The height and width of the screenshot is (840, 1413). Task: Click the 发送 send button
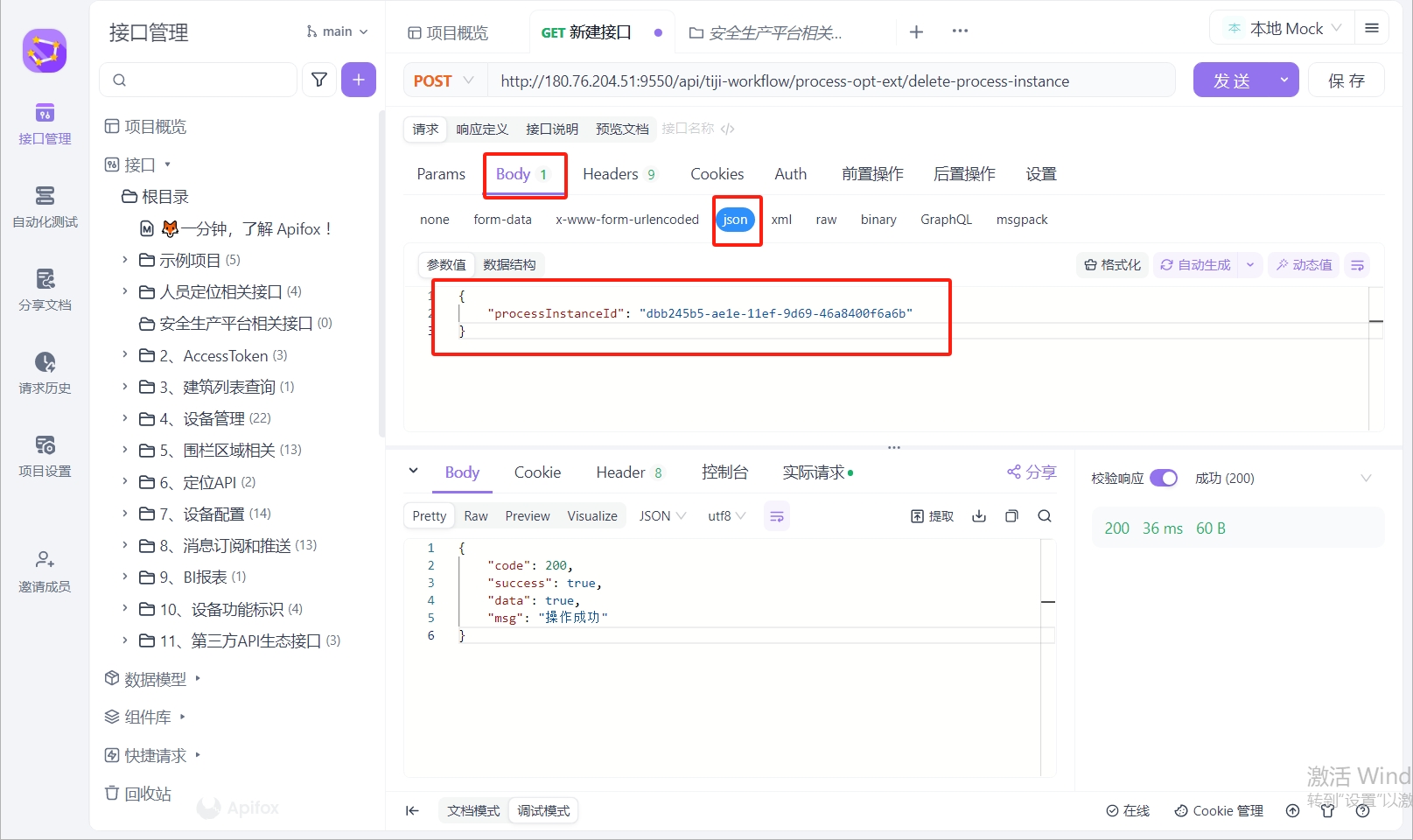coord(1233,80)
